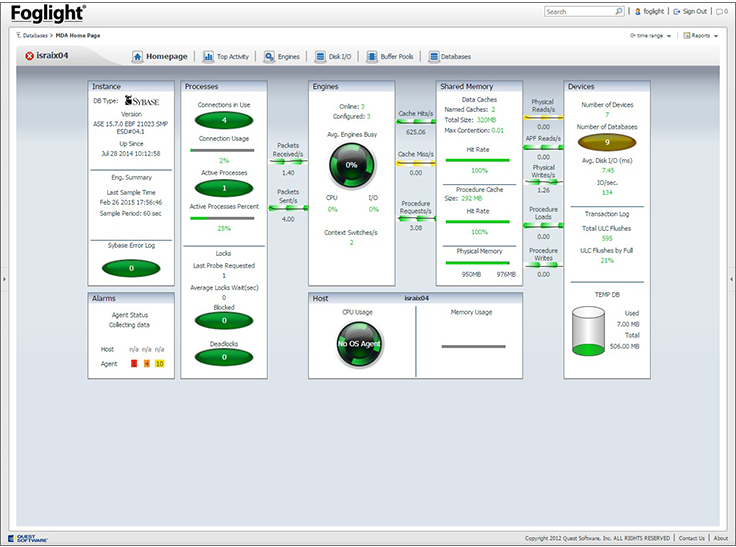Image resolution: width=736 pixels, height=547 pixels.
Task: Click the Cache Hits/s flow
Action: [x=416, y=122]
